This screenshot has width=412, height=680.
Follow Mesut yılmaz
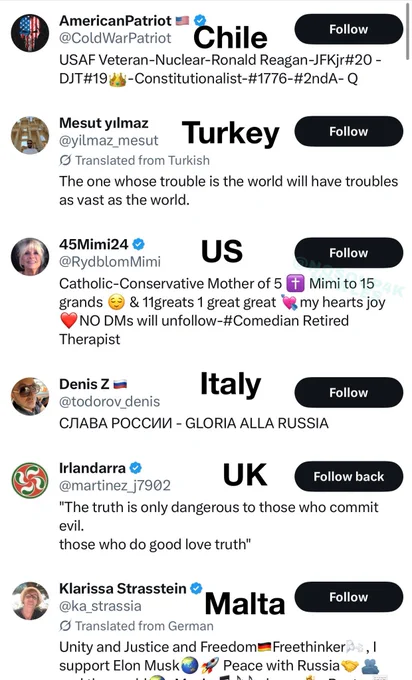click(349, 131)
